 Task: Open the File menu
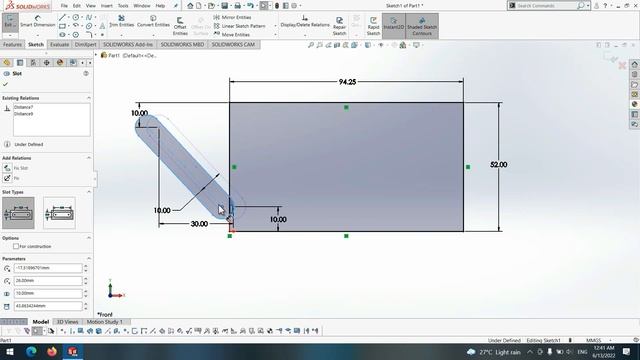point(64,6)
